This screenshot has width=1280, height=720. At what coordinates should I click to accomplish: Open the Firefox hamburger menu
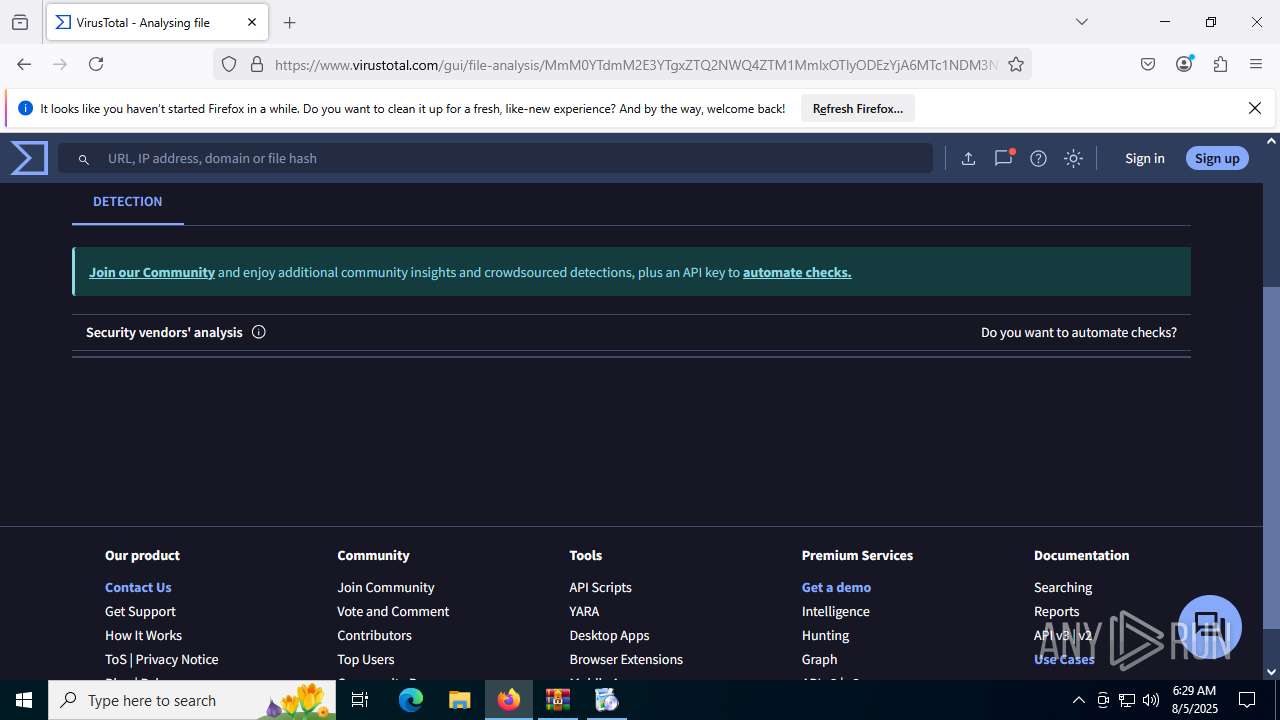(1256, 64)
